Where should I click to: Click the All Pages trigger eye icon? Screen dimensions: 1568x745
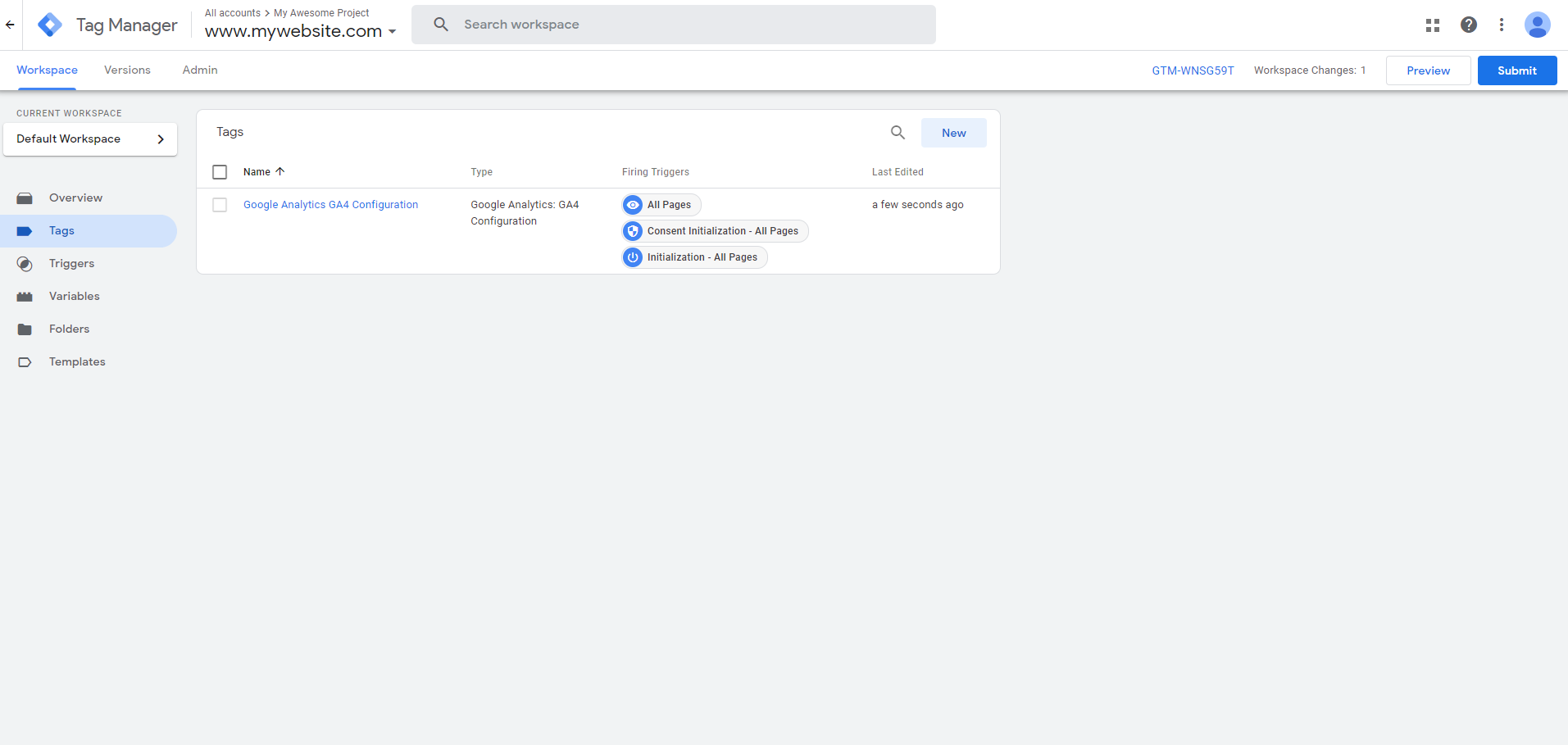[633, 205]
